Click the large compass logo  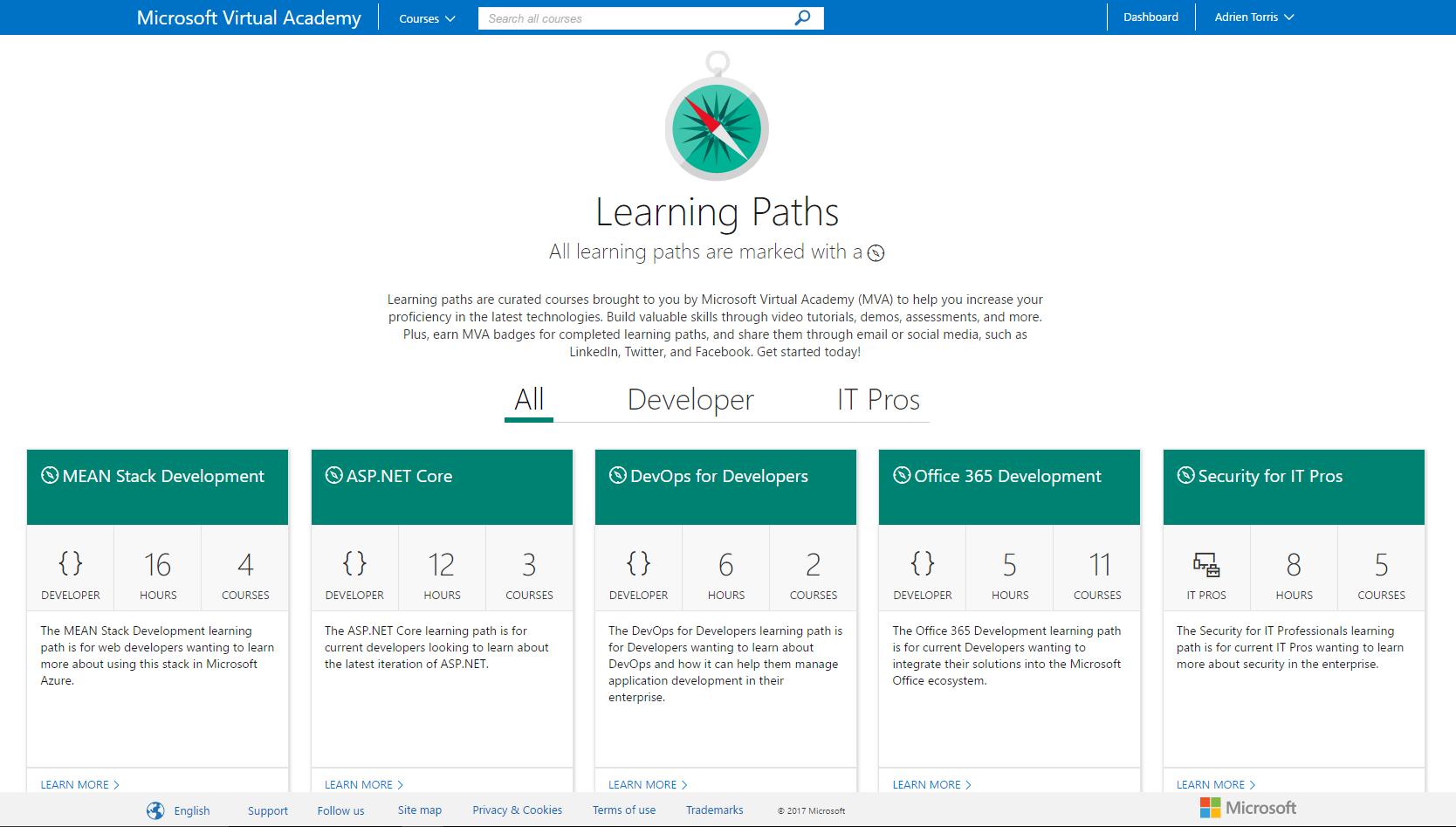click(x=717, y=116)
